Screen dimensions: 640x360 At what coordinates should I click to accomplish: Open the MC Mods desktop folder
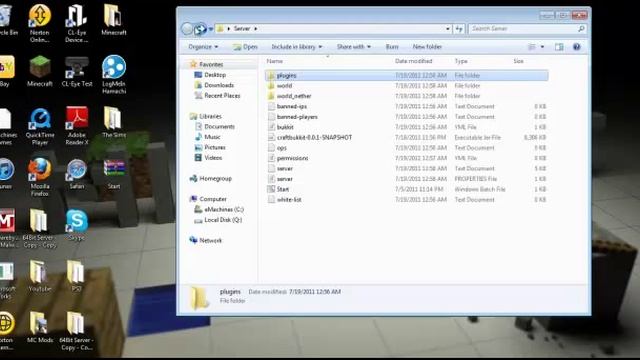pos(40,327)
